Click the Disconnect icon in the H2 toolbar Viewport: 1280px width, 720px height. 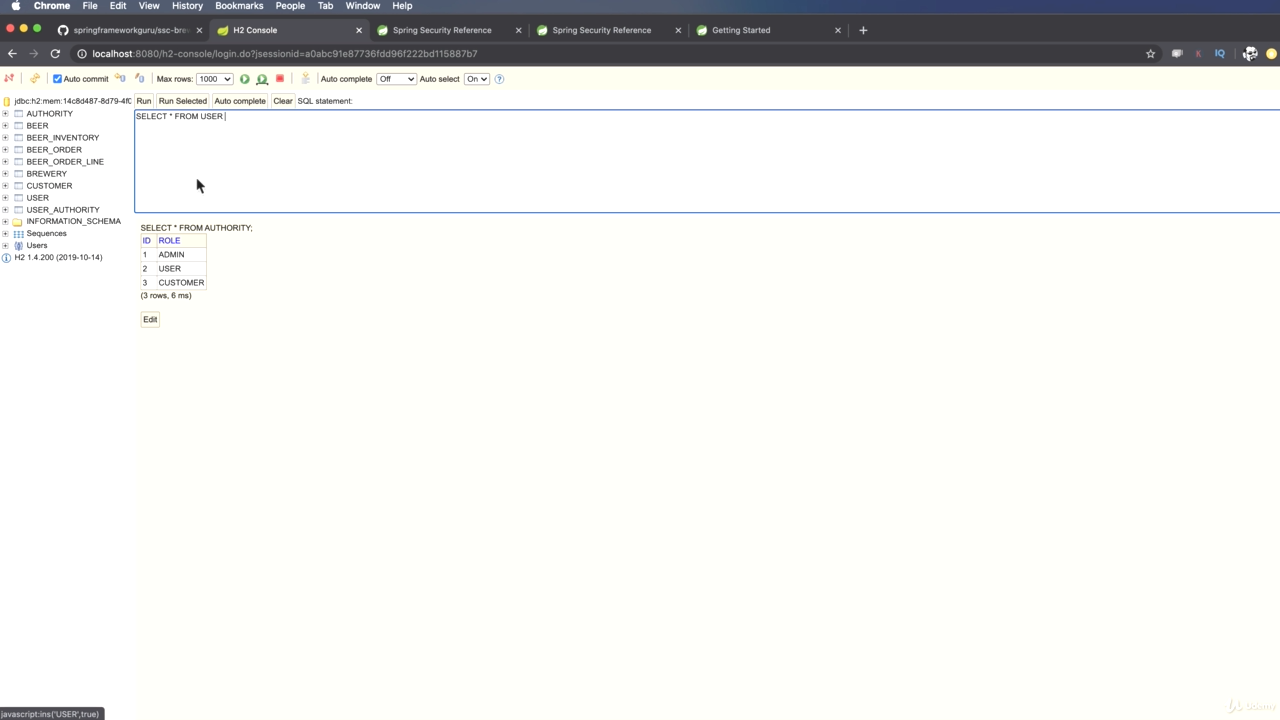pos(10,78)
